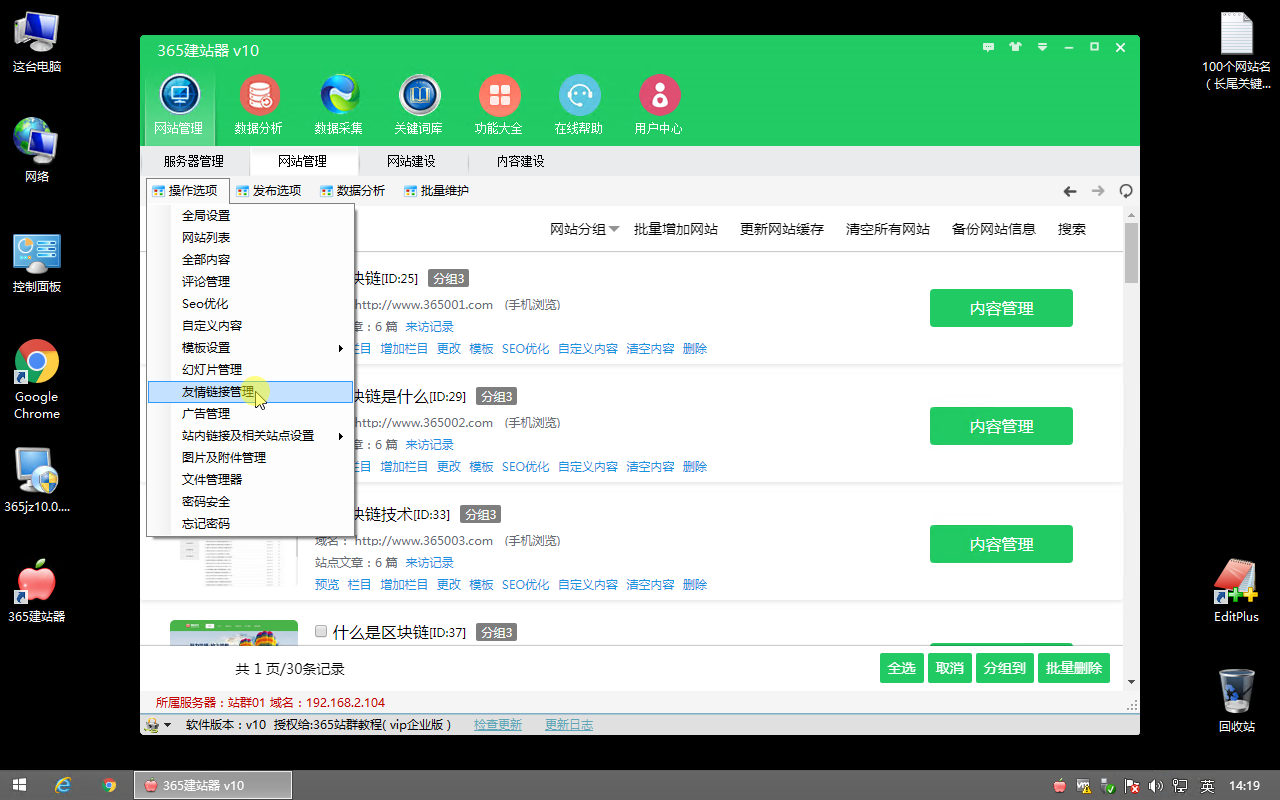
Task: Click 检查更新 link in status bar
Action: (x=498, y=725)
